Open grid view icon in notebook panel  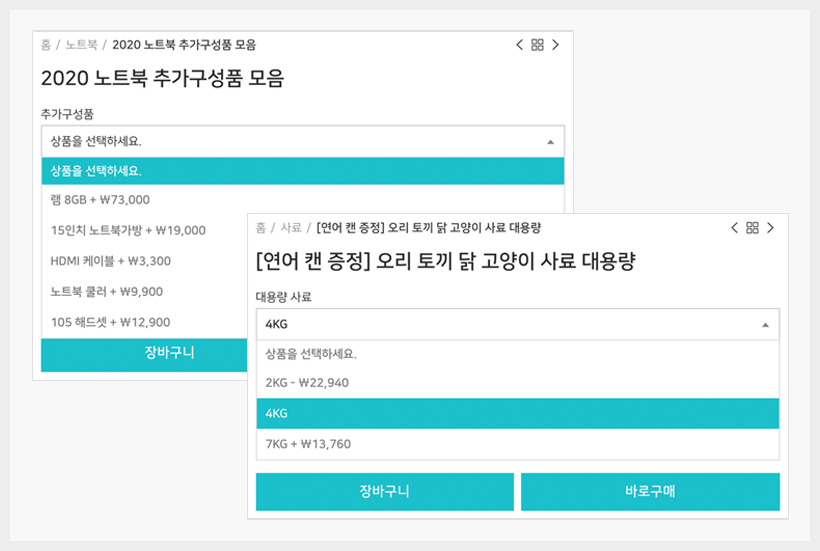[537, 45]
